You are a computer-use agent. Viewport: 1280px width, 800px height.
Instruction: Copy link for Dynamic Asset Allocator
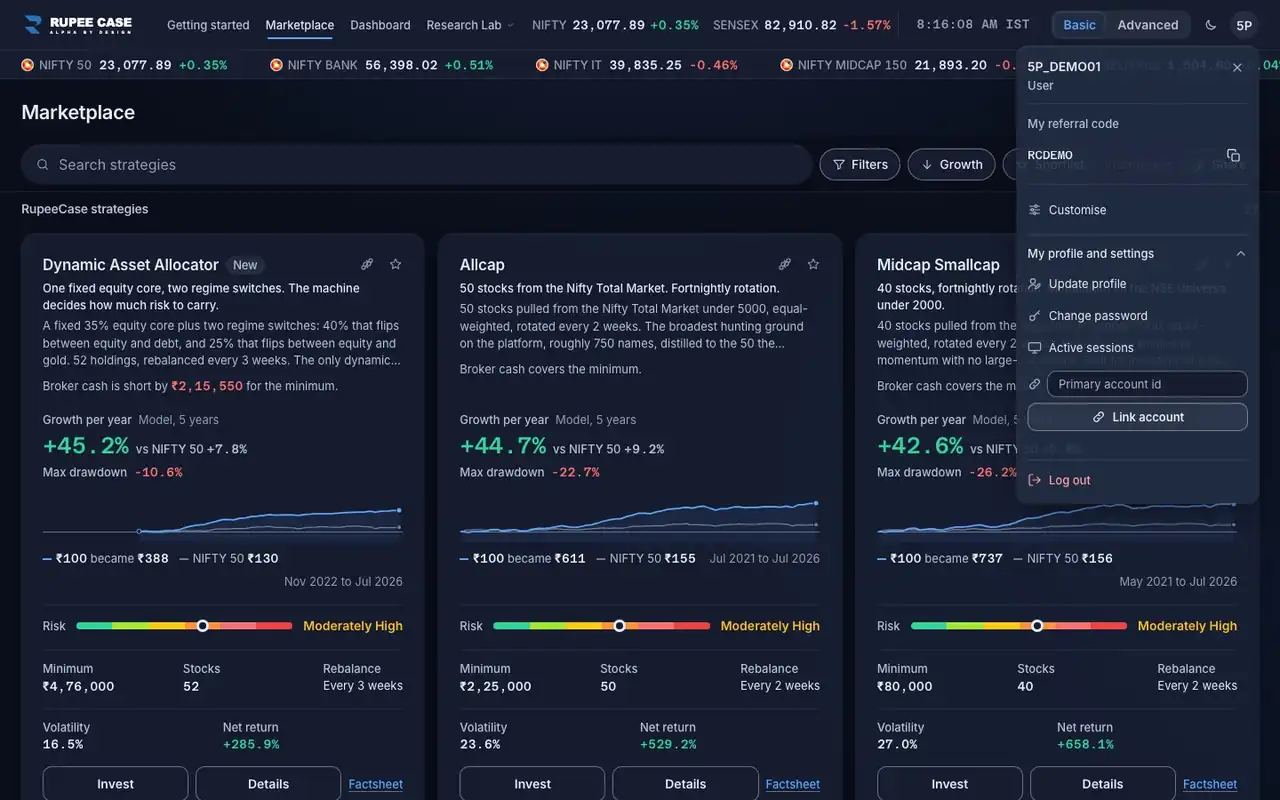pyautogui.click(x=367, y=264)
